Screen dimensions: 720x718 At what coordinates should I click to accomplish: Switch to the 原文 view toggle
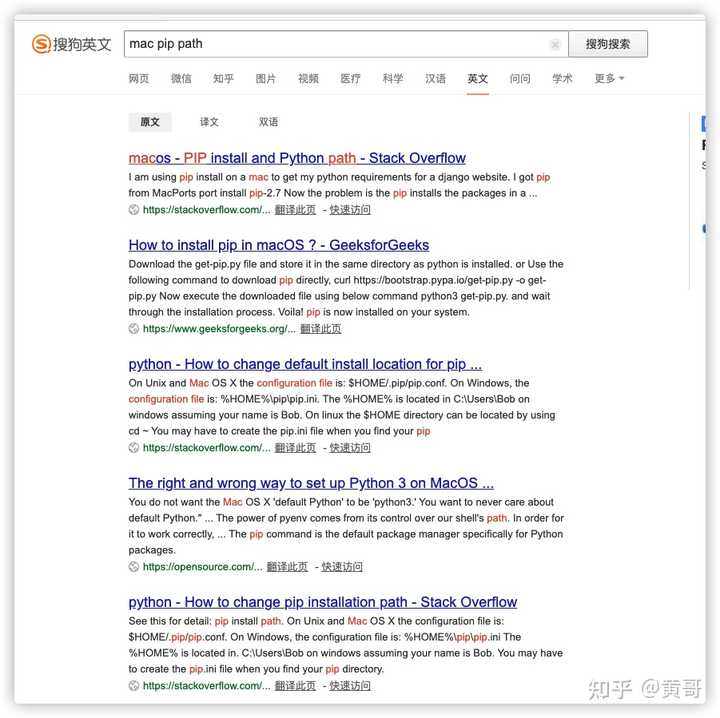(x=150, y=122)
